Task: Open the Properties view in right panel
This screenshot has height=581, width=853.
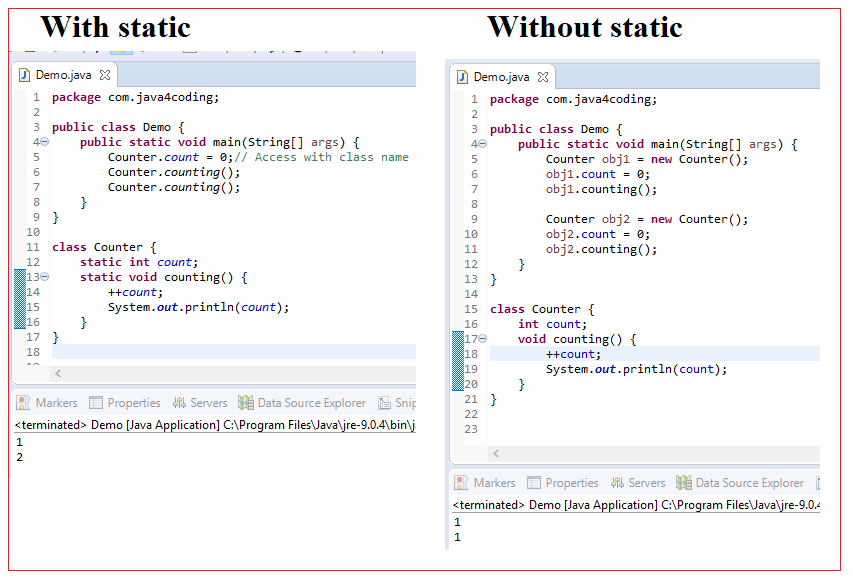Action: click(x=562, y=482)
